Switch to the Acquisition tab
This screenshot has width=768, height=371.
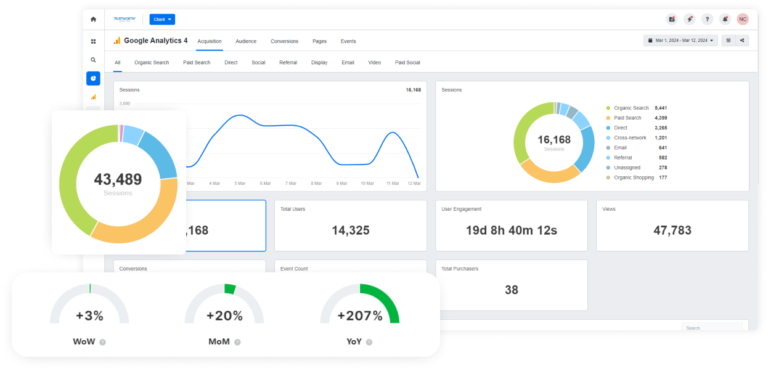(210, 41)
